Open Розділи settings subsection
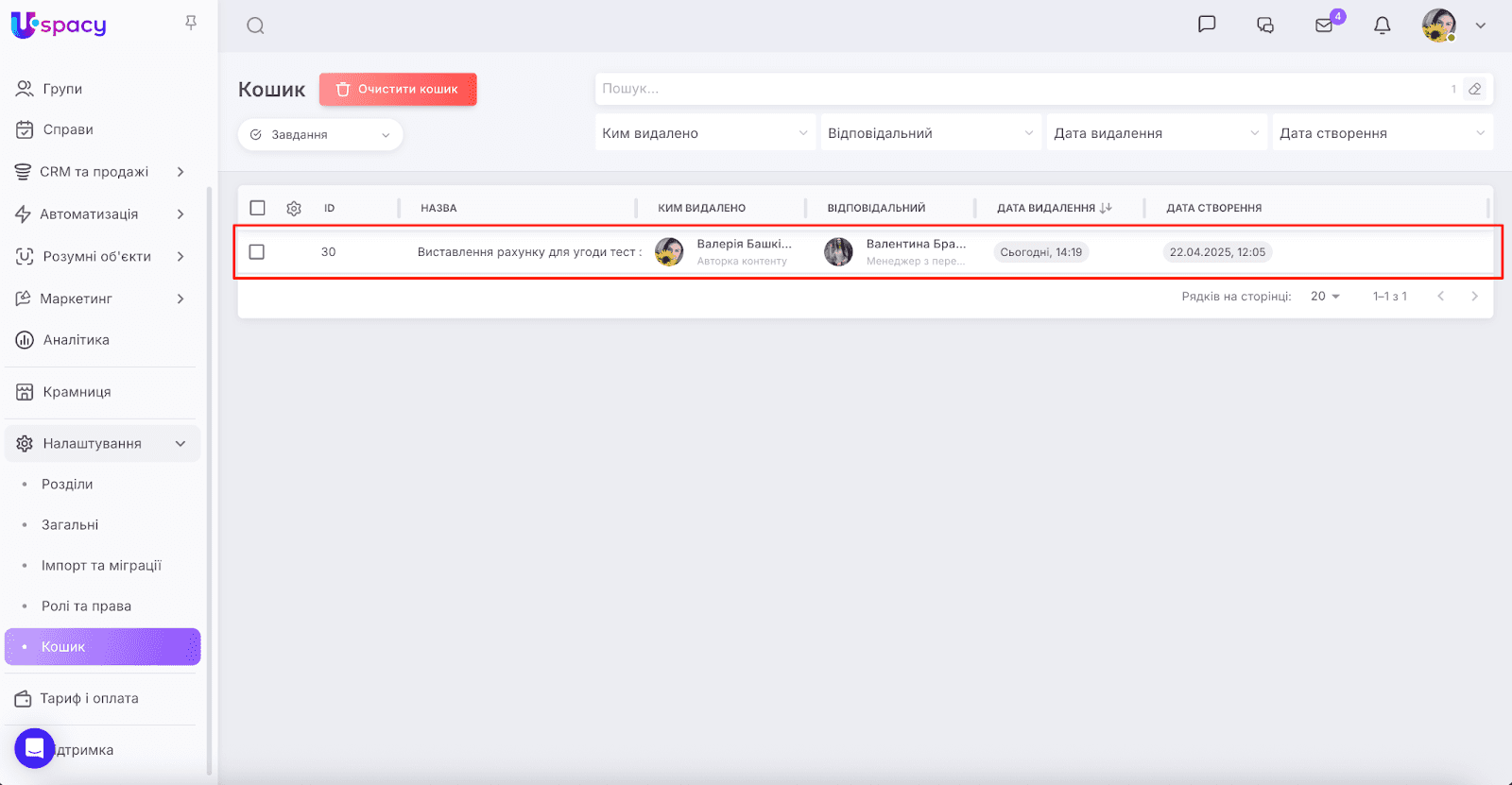Viewport: 1512px width, 785px height. pyautogui.click(x=67, y=485)
